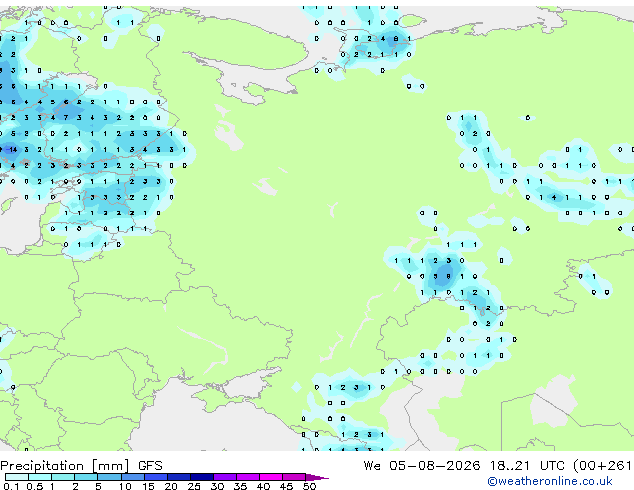Click the "UTC" label in header

552,466
